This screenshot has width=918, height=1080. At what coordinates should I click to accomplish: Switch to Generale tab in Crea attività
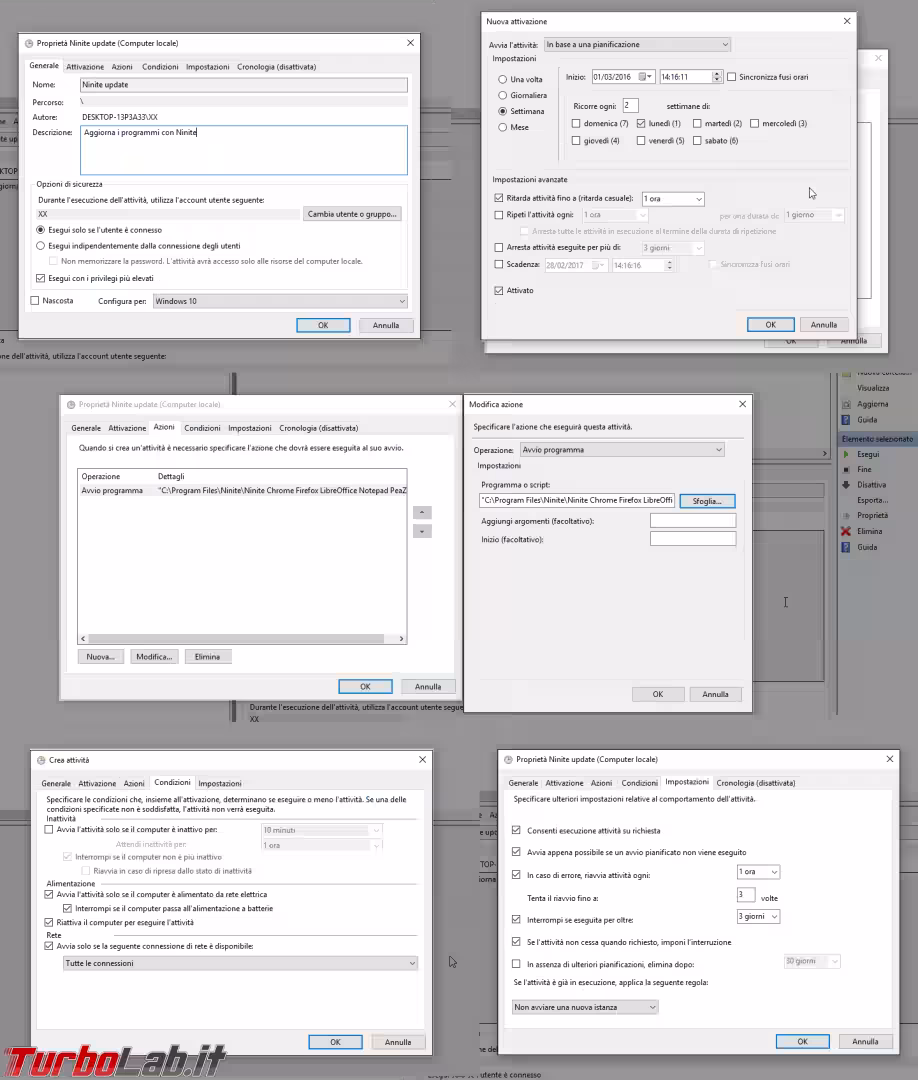pyautogui.click(x=56, y=783)
